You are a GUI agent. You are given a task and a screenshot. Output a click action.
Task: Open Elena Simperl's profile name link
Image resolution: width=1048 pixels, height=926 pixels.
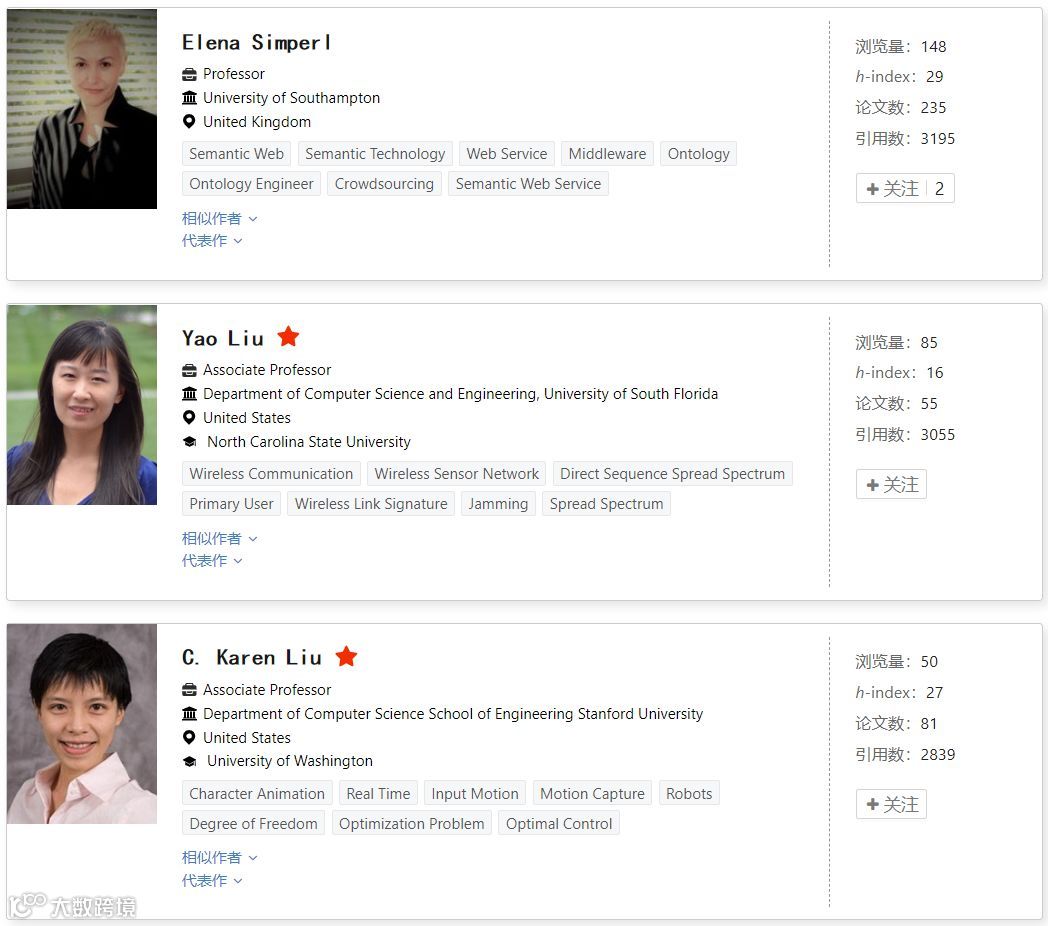coord(256,42)
